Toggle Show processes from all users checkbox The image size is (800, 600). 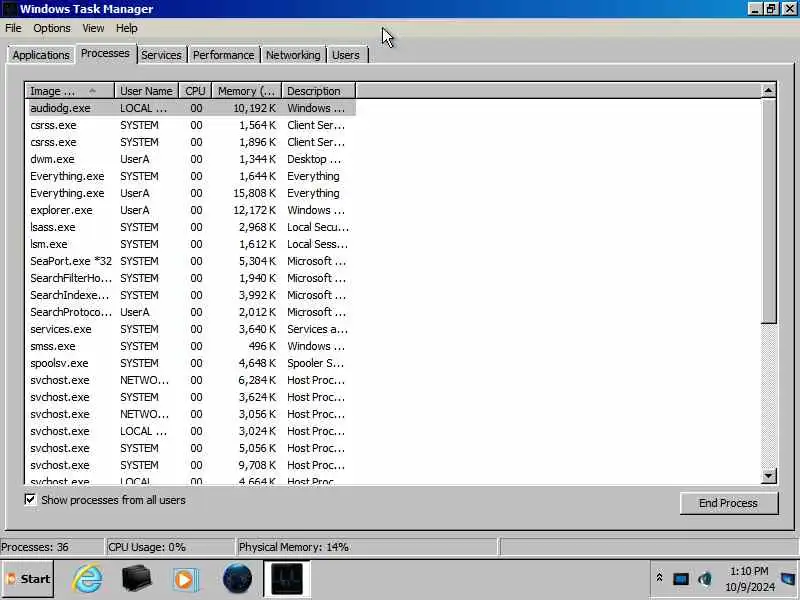(30, 499)
